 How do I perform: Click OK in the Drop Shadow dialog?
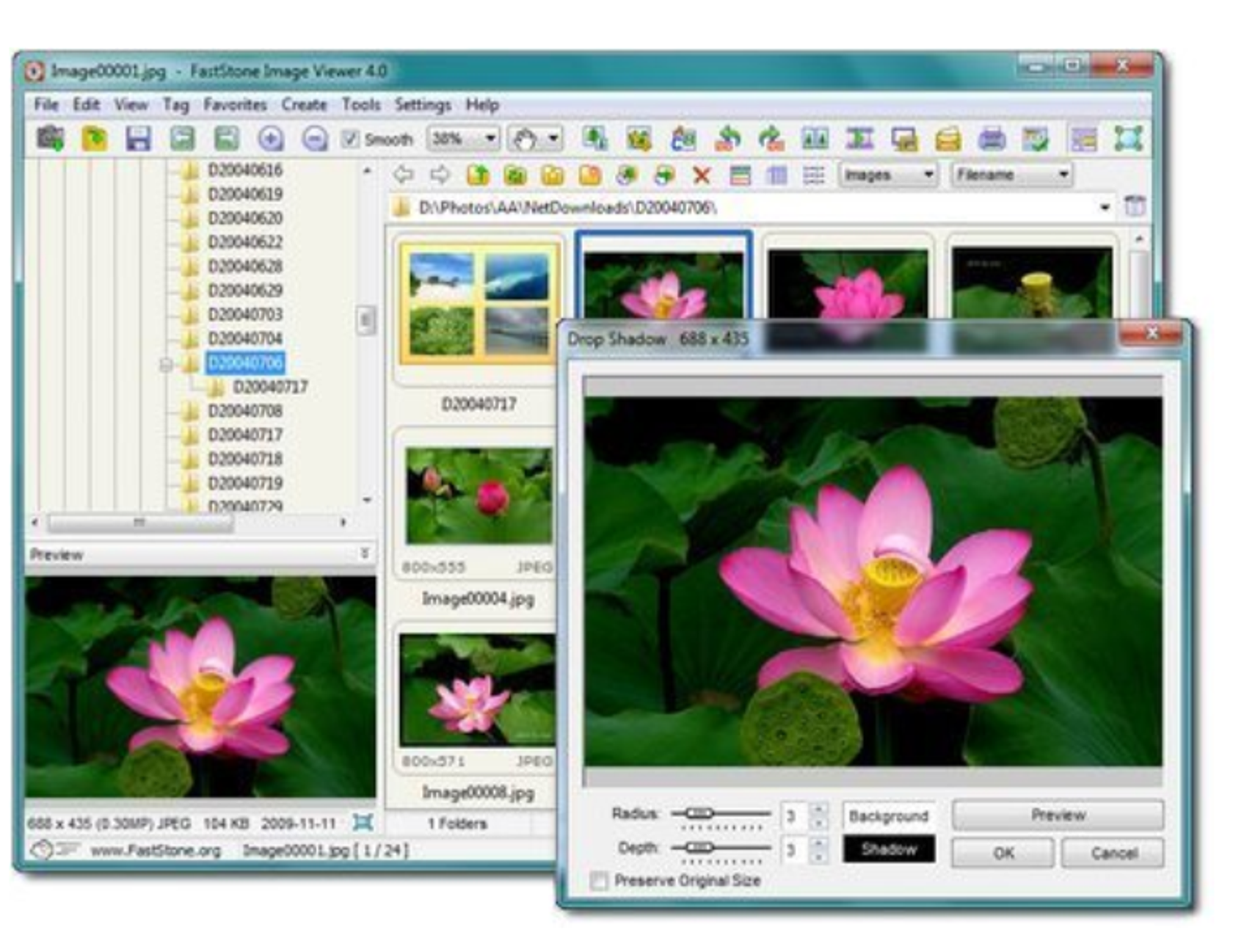pos(1003,853)
